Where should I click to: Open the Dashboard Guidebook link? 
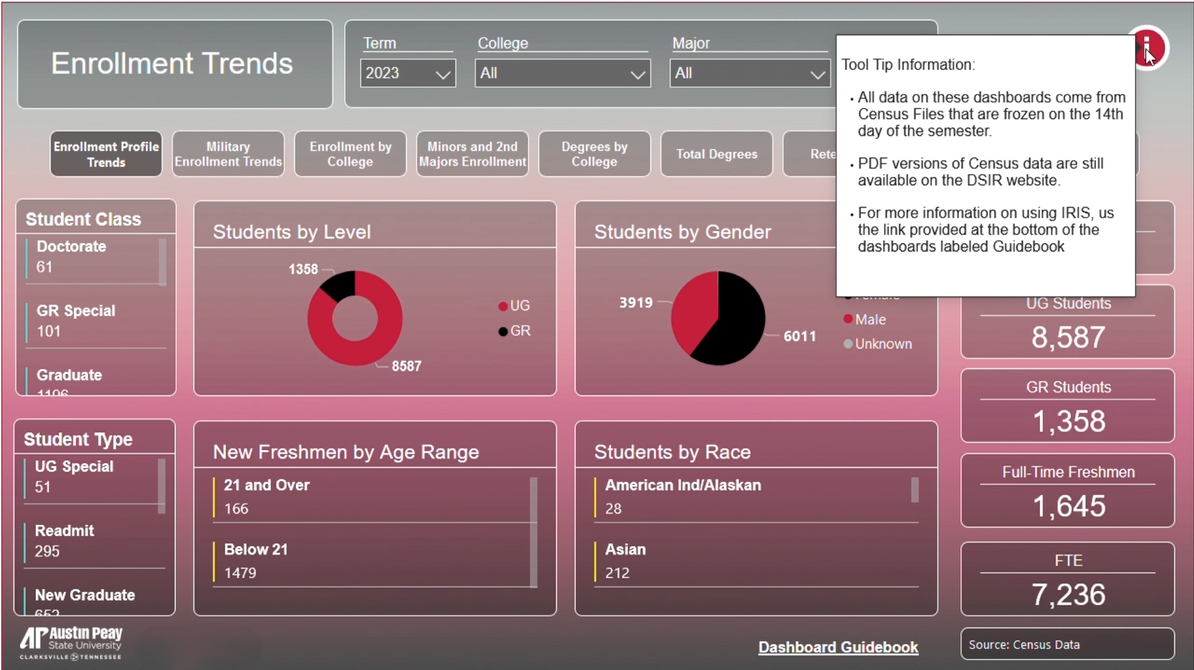click(838, 647)
